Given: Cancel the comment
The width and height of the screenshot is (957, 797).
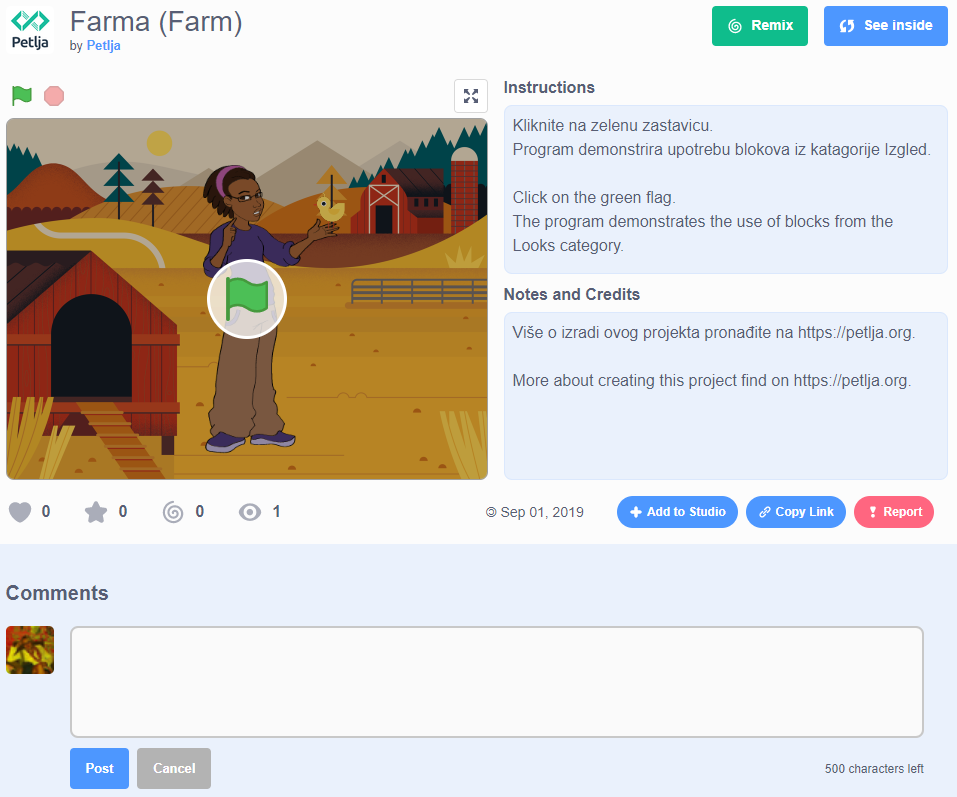Looking at the screenshot, I should tap(174, 768).
